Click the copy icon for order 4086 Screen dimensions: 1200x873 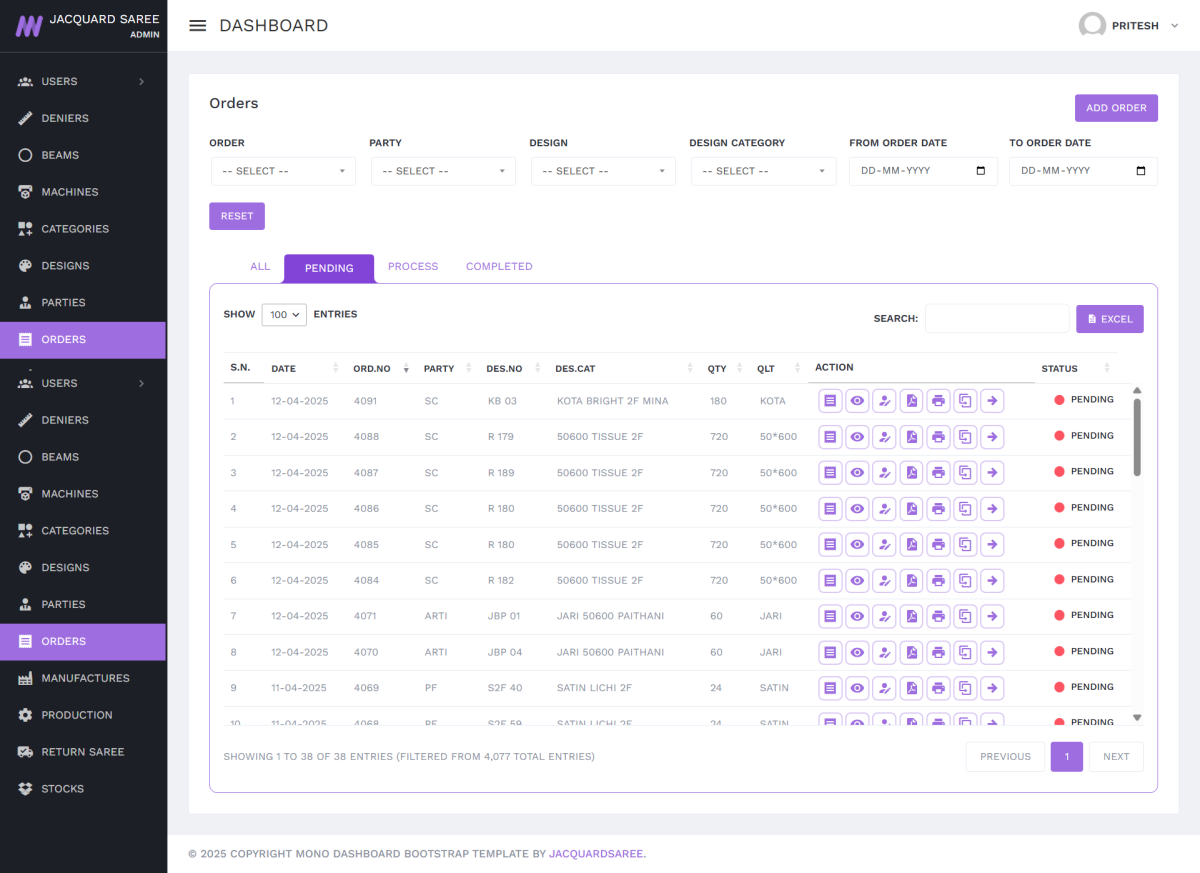coord(965,509)
